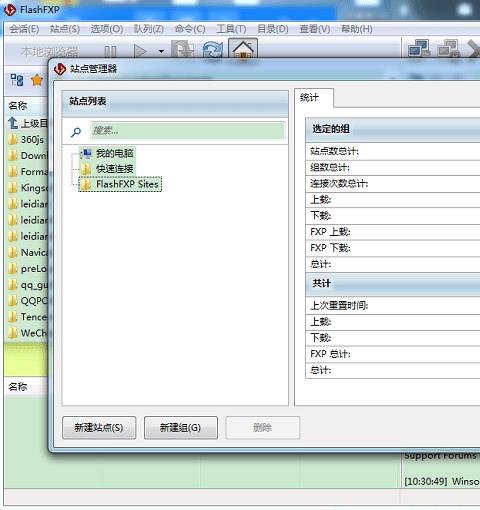The width and height of the screenshot is (480, 510).
Task: Open the 队列(Z) menu
Action: (x=149, y=29)
